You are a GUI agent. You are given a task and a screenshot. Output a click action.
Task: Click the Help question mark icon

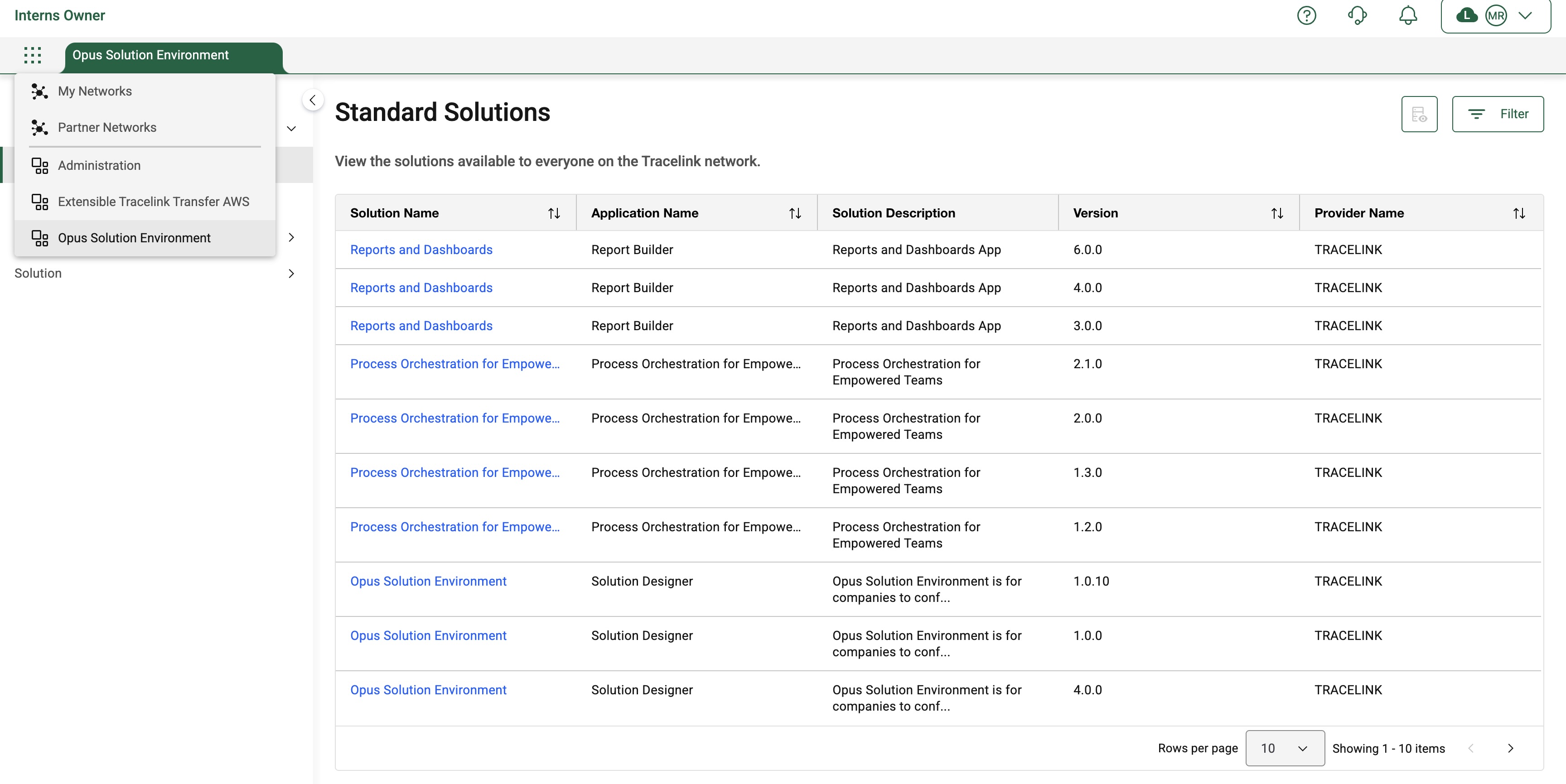[x=1306, y=15]
